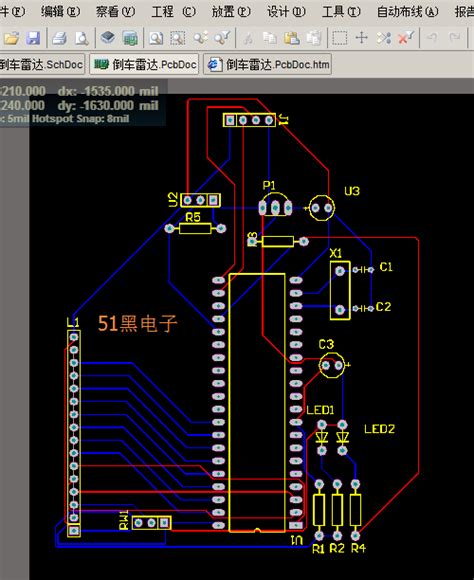Zoom on selected objects icon
The image size is (474, 580).
(201, 38)
